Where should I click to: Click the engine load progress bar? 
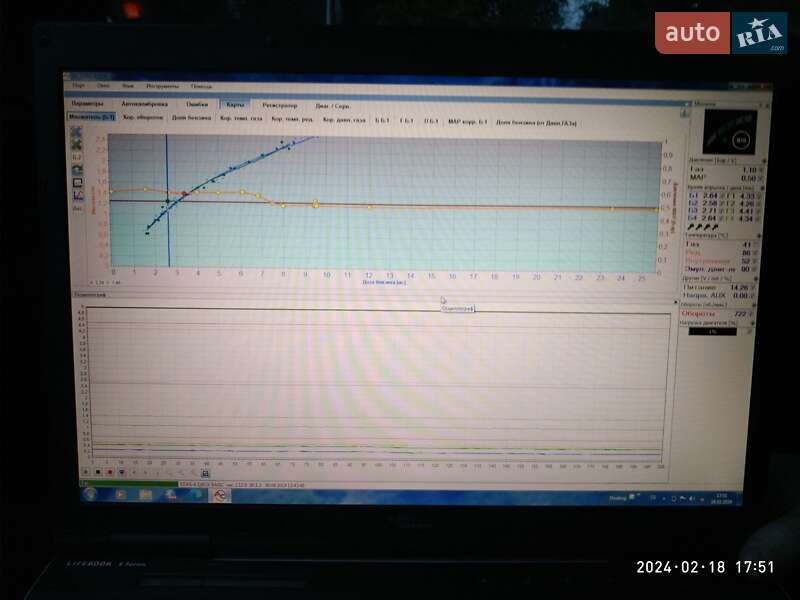click(x=712, y=332)
